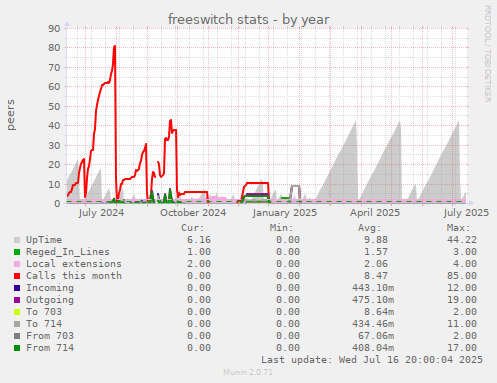Screen dimensions: 497x383
Task: Click To 703 average value 8.64m
Action: click(x=379, y=312)
